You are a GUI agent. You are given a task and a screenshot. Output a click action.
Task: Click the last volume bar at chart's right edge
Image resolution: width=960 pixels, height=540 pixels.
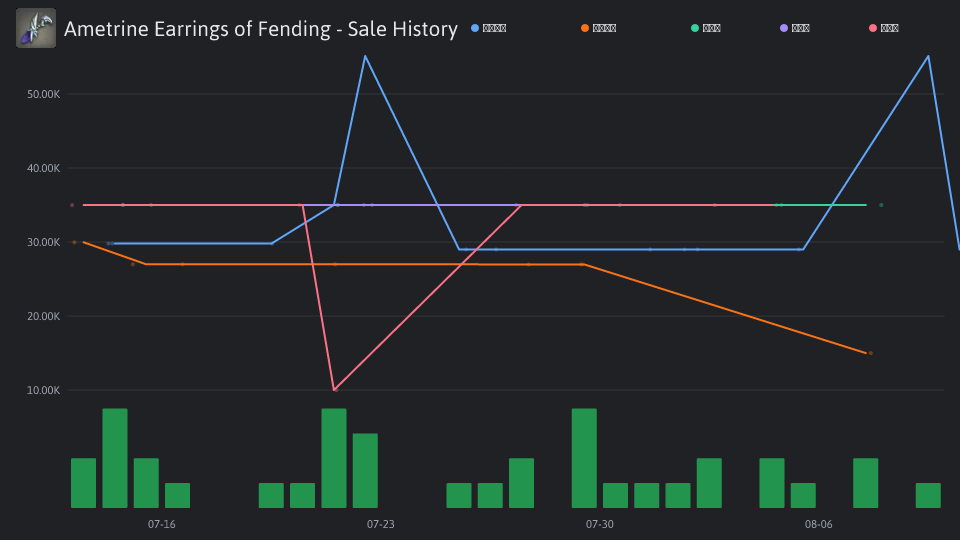[x=928, y=495]
